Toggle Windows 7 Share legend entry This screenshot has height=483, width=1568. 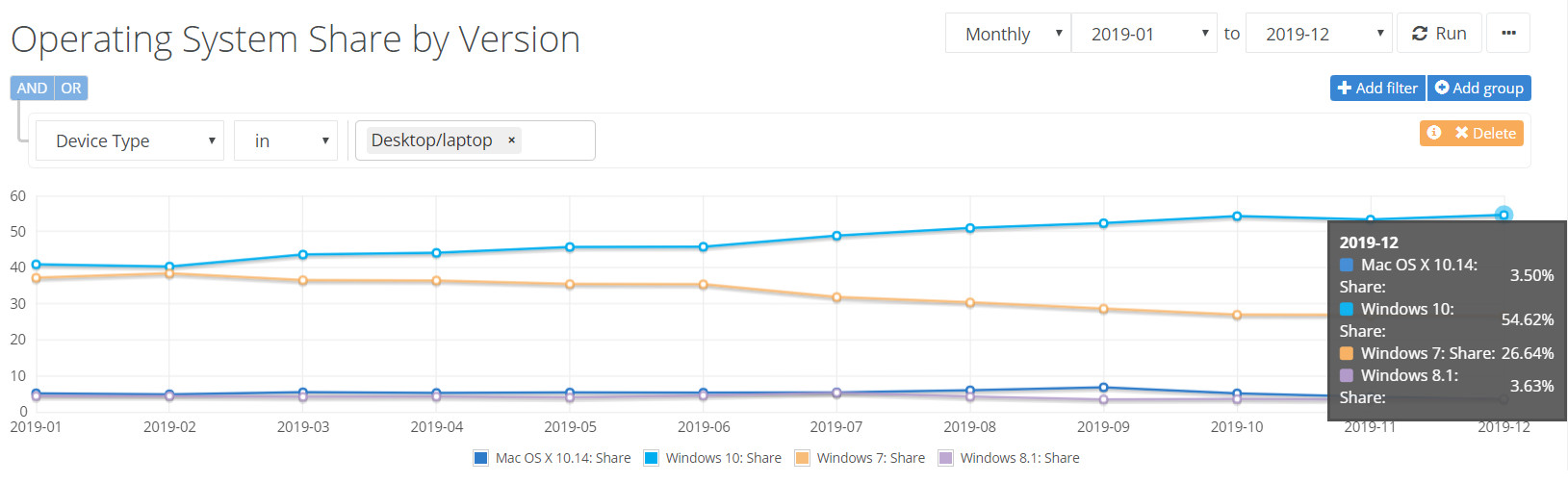pyautogui.click(x=861, y=458)
